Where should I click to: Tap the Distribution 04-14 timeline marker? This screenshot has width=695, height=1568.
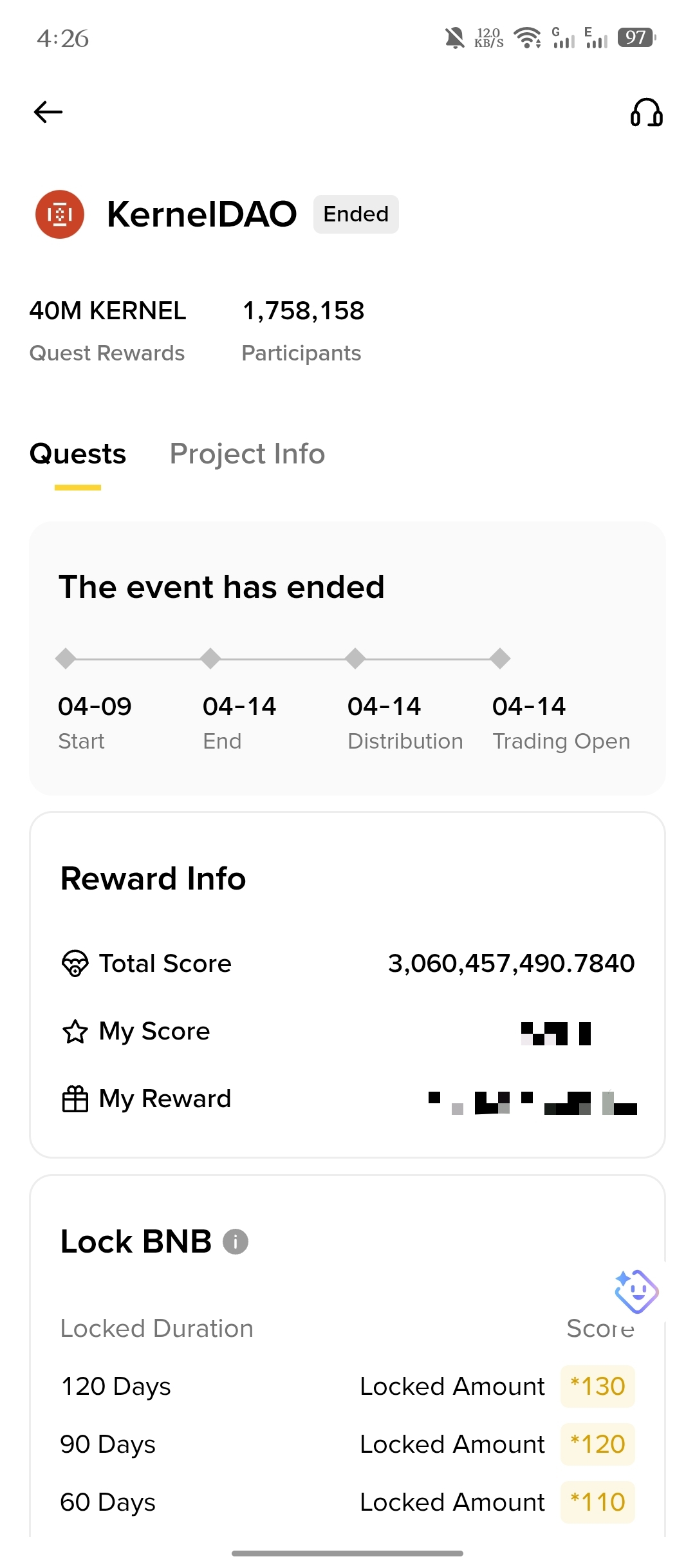pos(355,658)
